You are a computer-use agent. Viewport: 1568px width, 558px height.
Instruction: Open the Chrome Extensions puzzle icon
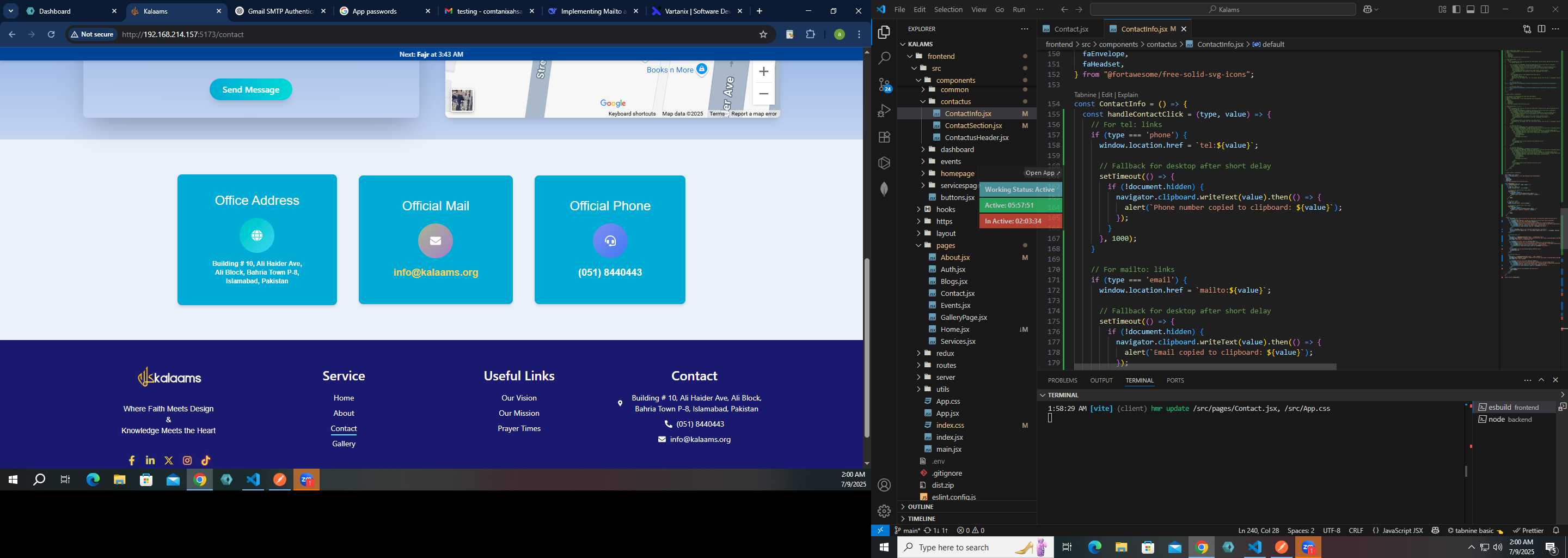(810, 35)
